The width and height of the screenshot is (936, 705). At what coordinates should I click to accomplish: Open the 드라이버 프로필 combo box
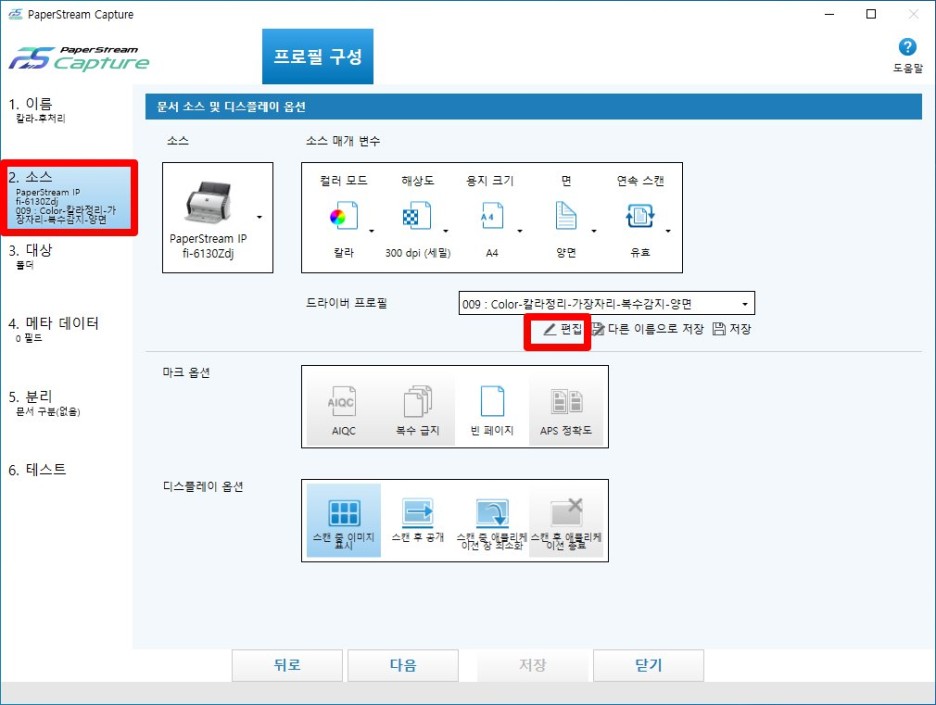[606, 303]
